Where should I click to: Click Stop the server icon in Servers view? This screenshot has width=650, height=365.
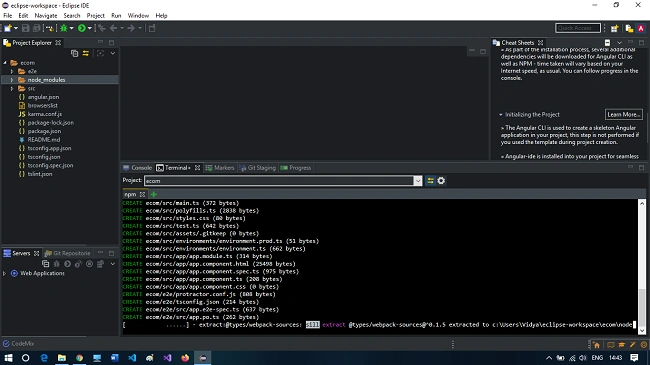(x=90, y=264)
